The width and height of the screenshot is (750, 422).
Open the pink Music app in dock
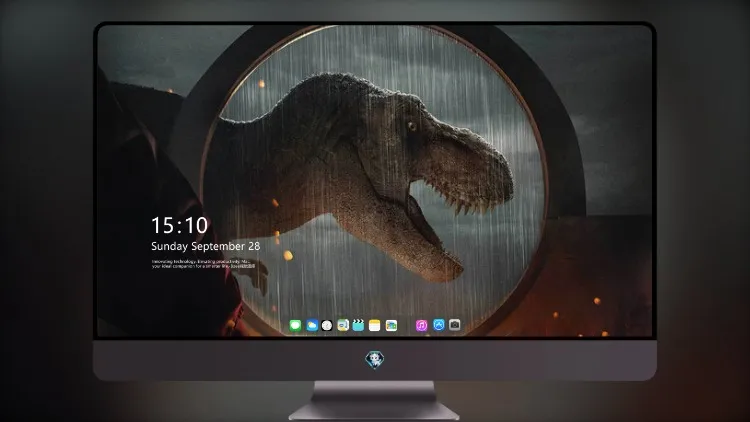421,326
